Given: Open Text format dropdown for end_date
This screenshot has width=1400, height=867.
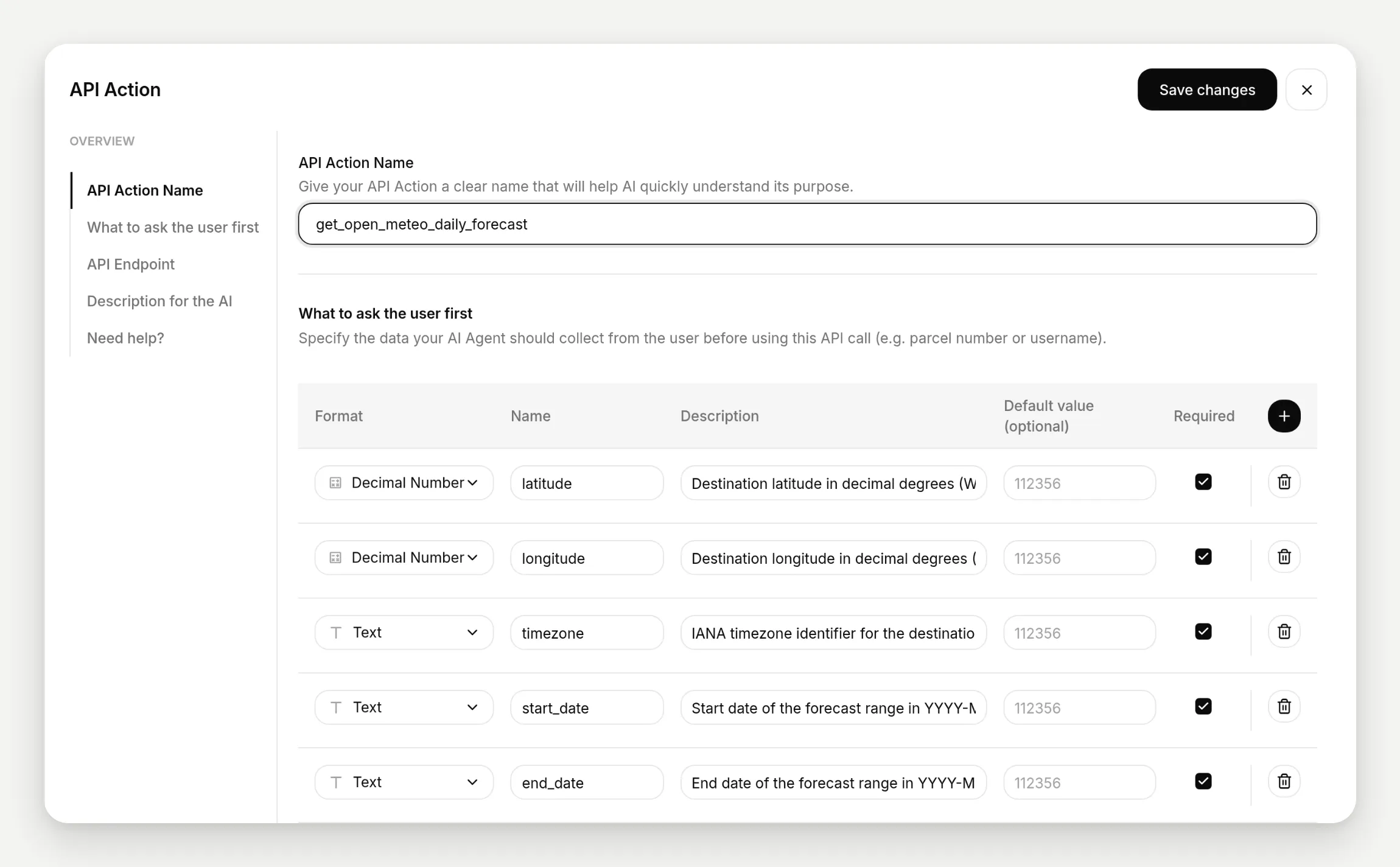Looking at the screenshot, I should [x=404, y=782].
